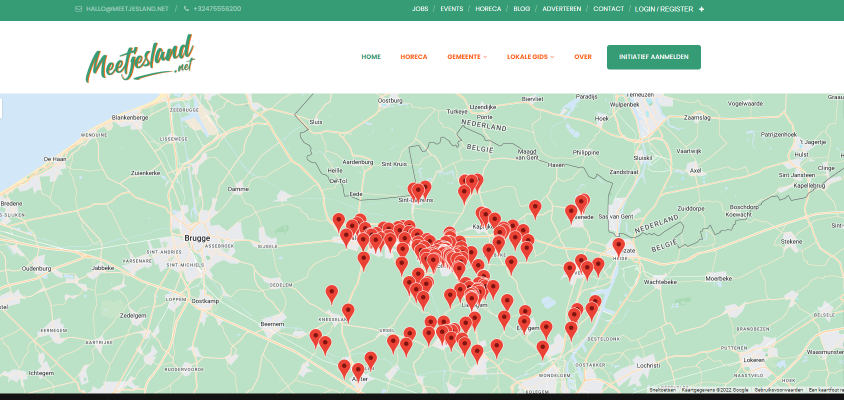Open Adverteren in the top bar
This screenshot has width=844, height=400.
561,9
